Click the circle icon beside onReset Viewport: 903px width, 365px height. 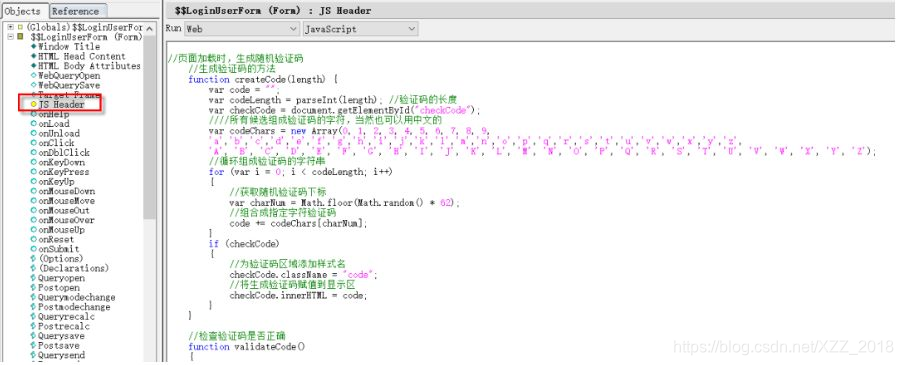33,239
